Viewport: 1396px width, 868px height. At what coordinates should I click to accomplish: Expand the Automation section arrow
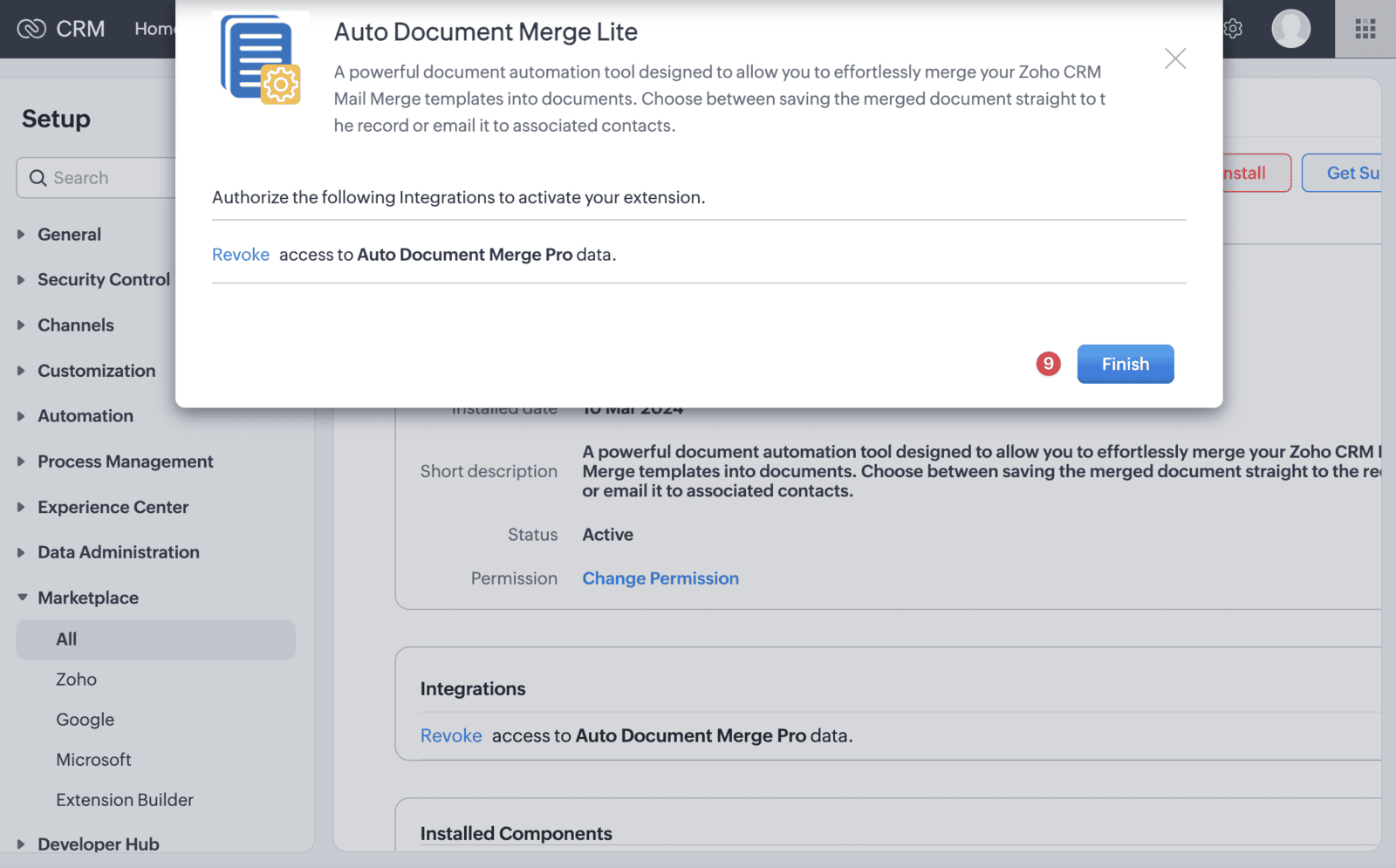[x=21, y=416]
